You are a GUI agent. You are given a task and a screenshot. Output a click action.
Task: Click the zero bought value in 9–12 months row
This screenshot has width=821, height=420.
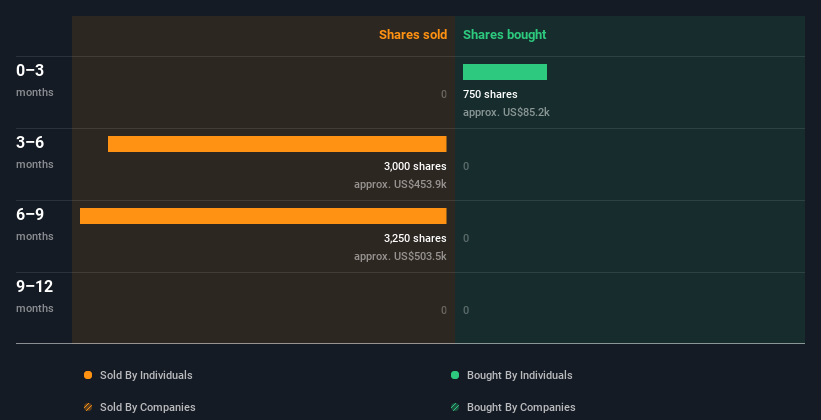(x=466, y=310)
